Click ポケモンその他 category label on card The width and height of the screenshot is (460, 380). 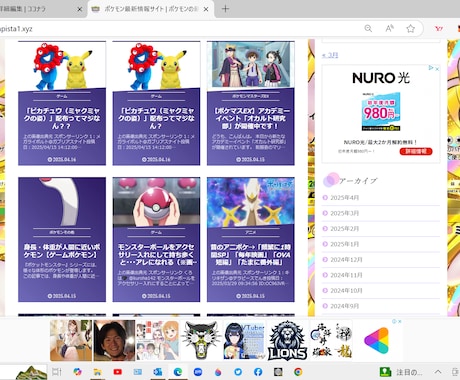tap(62, 232)
